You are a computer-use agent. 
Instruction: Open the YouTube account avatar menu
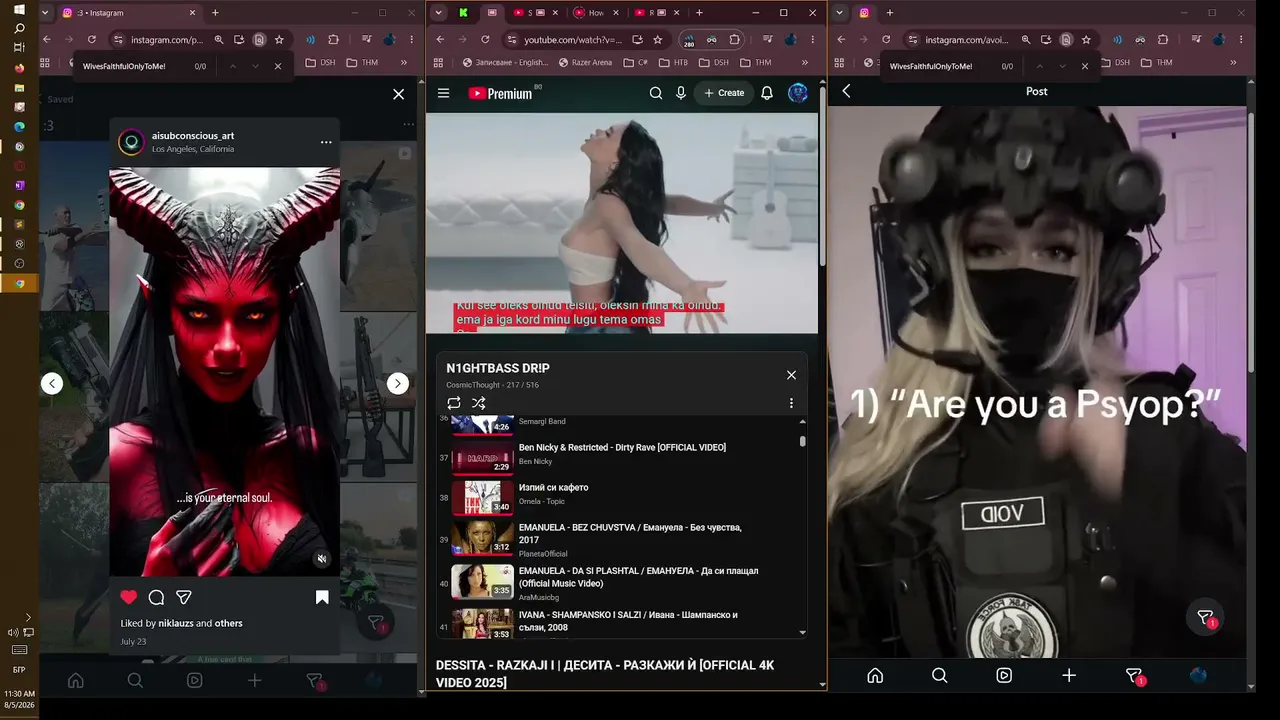798,93
